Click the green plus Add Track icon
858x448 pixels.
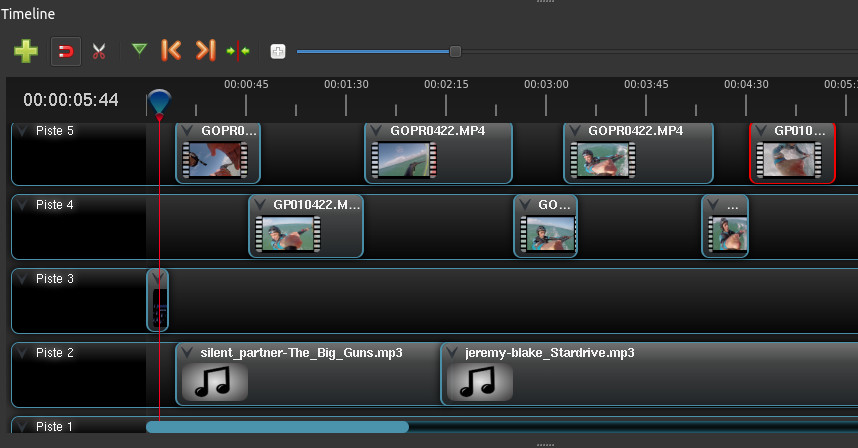[x=26, y=50]
